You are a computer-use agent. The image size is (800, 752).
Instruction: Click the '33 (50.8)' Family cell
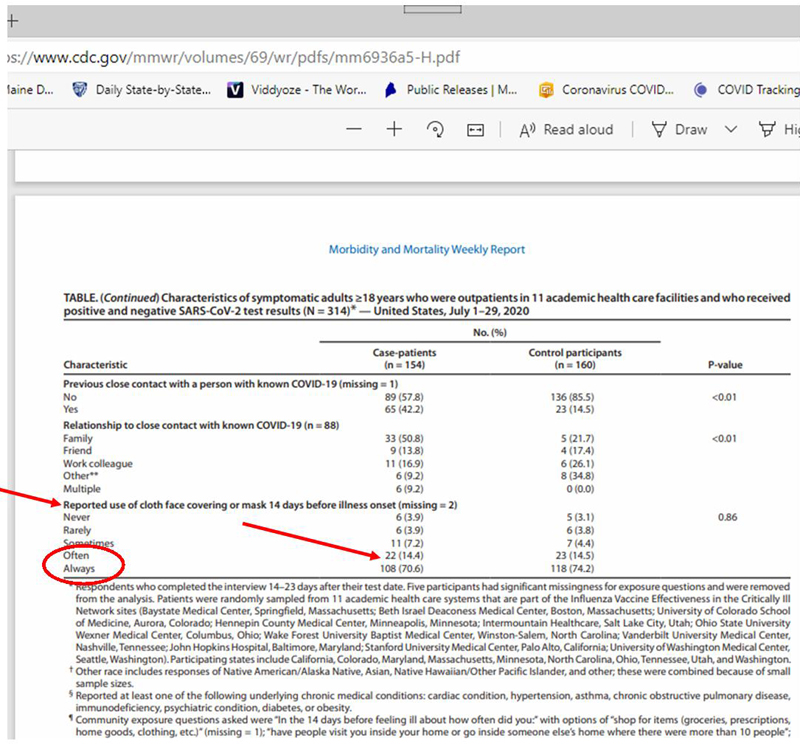pos(404,438)
